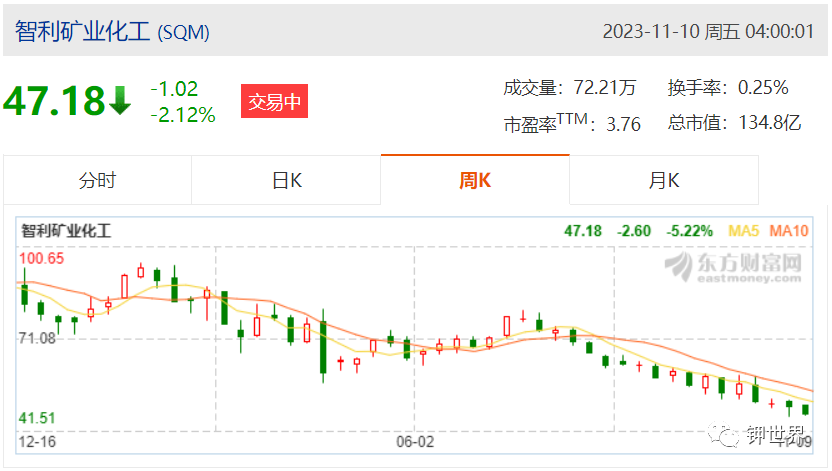Switch to the 月K monthly chart tab

point(664,180)
